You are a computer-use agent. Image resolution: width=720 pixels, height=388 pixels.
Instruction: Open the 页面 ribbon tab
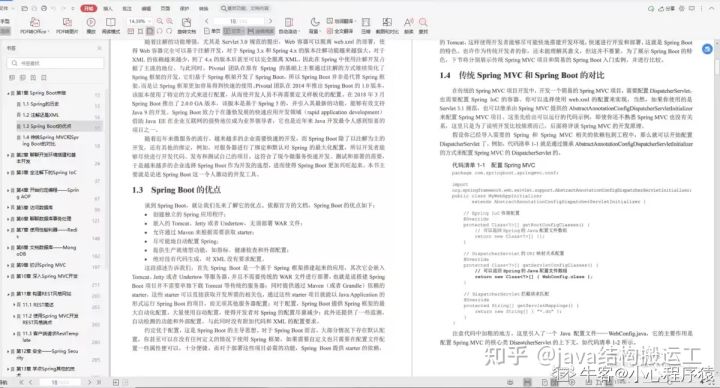tap(165, 8)
